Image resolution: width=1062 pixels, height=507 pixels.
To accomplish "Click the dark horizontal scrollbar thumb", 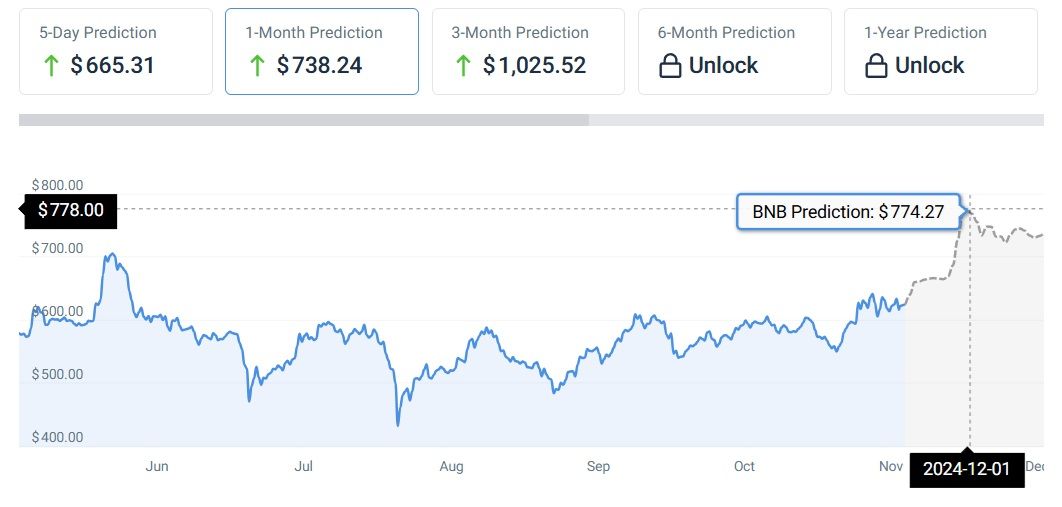I will [303, 120].
